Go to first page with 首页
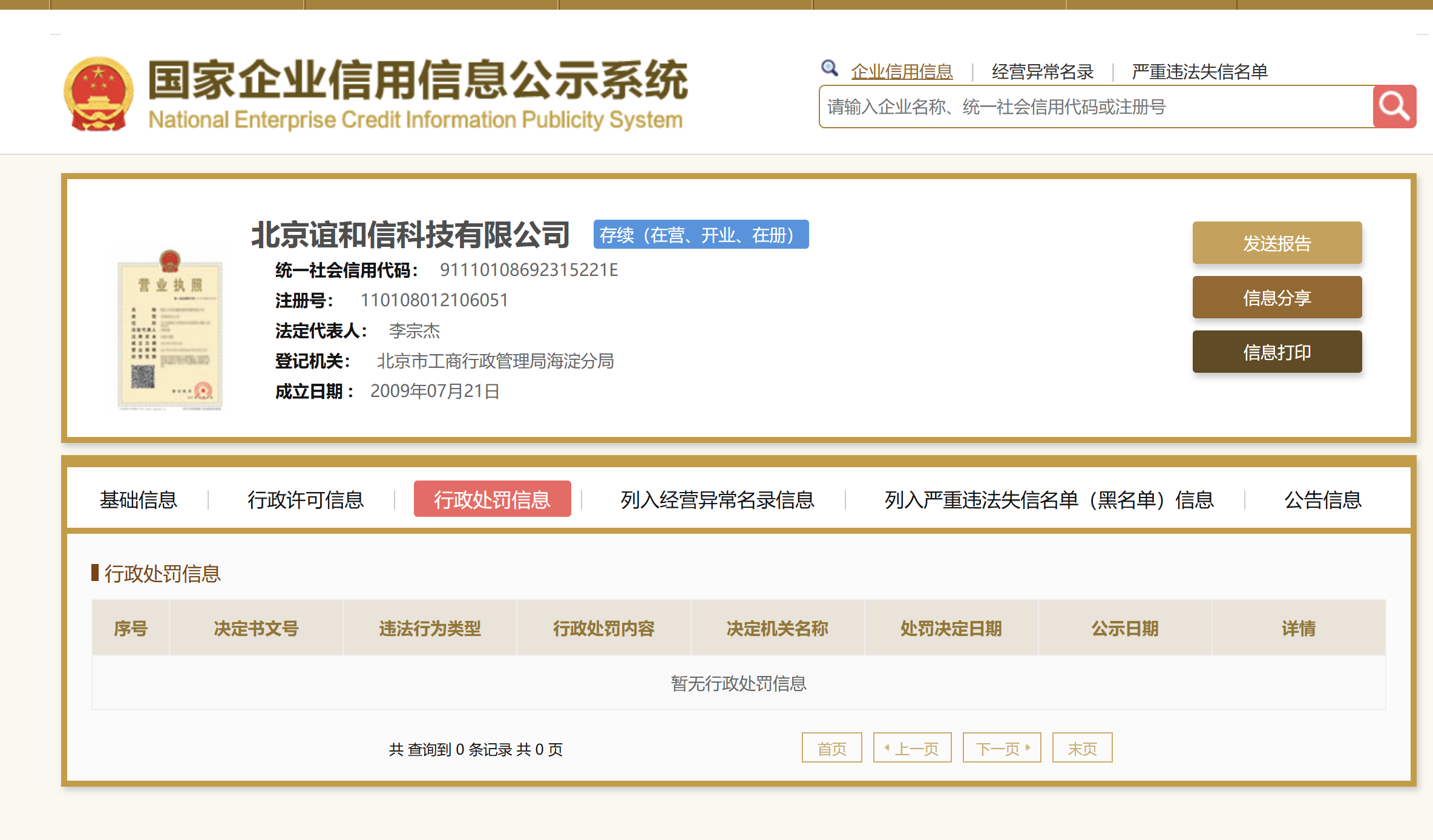Screen dimensions: 1433x840 pyautogui.click(x=831, y=748)
